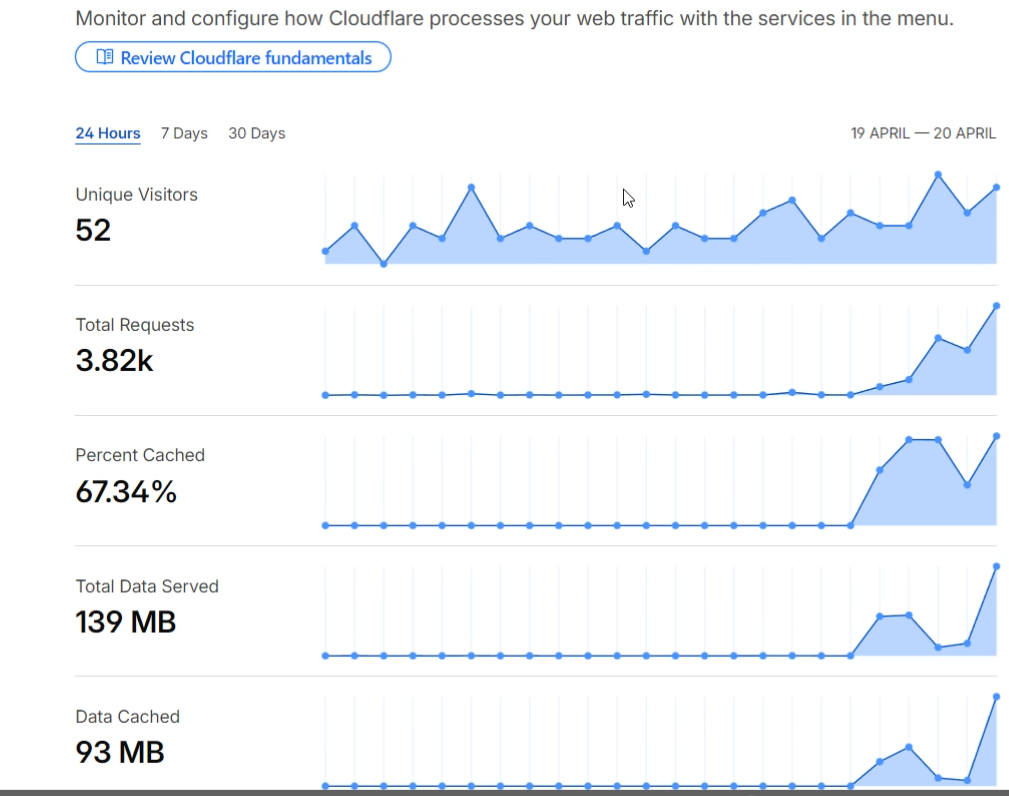This screenshot has width=1009, height=796.
Task: Select the 93 MB data cached value
Action: click(120, 752)
